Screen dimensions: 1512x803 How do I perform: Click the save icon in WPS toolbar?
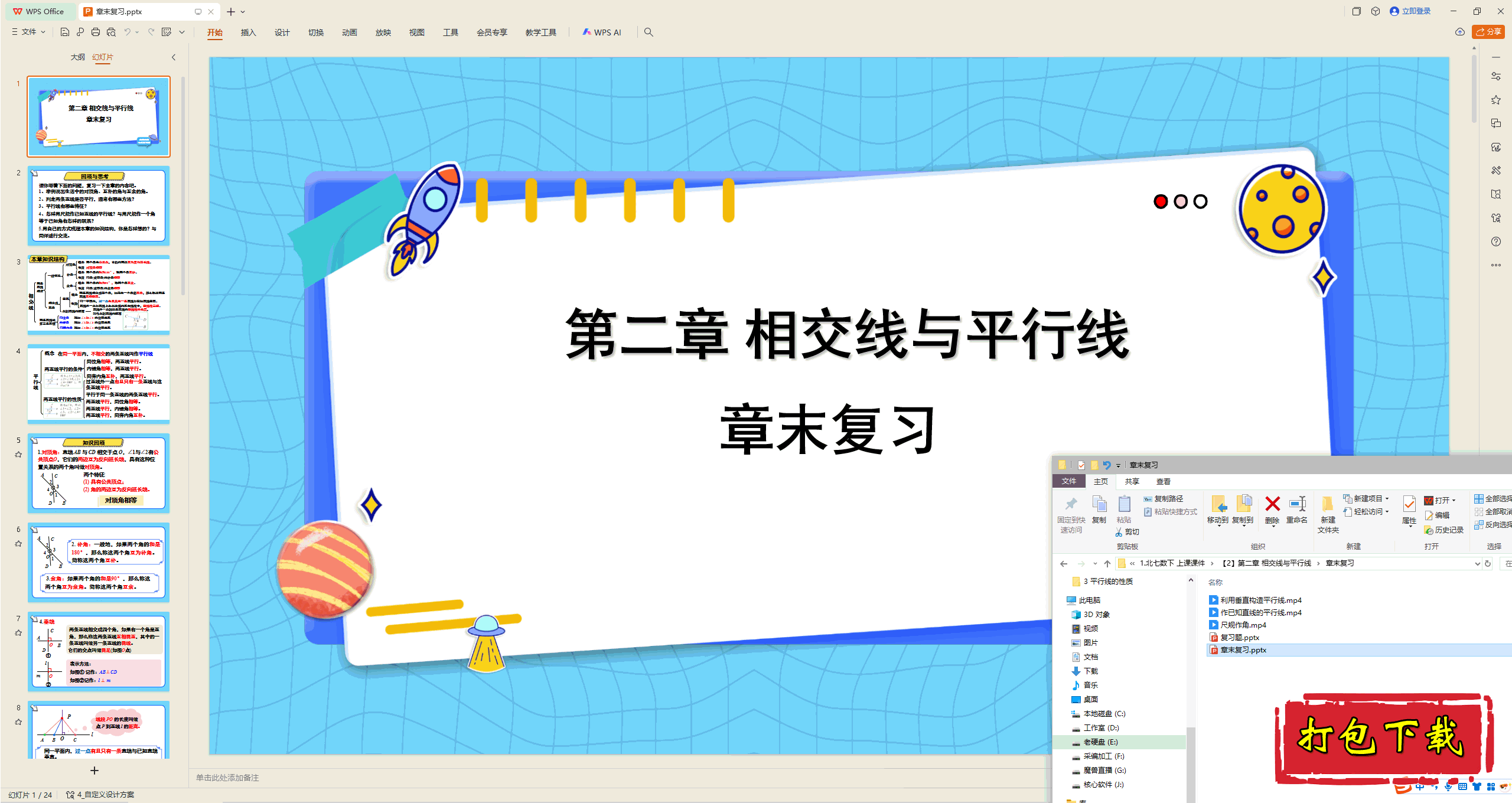click(65, 32)
